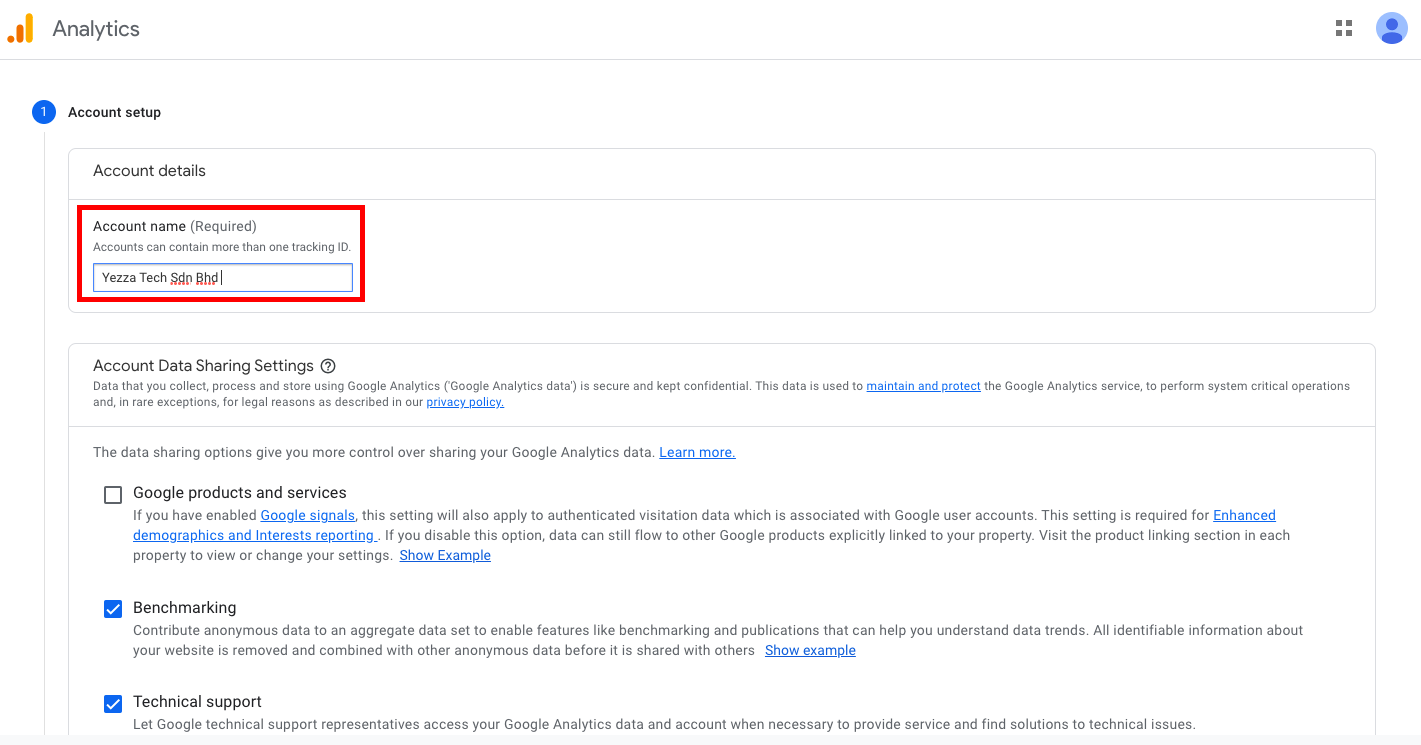
Task: Click the 'Benchmarking' label text
Action: point(184,608)
